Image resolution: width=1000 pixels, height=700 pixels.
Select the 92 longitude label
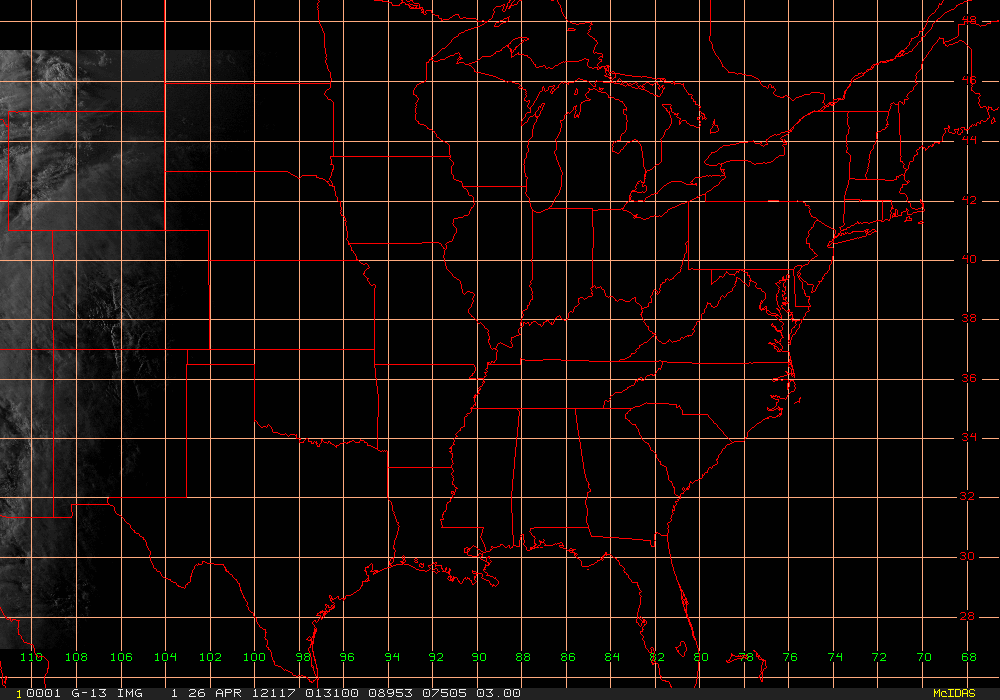436,657
